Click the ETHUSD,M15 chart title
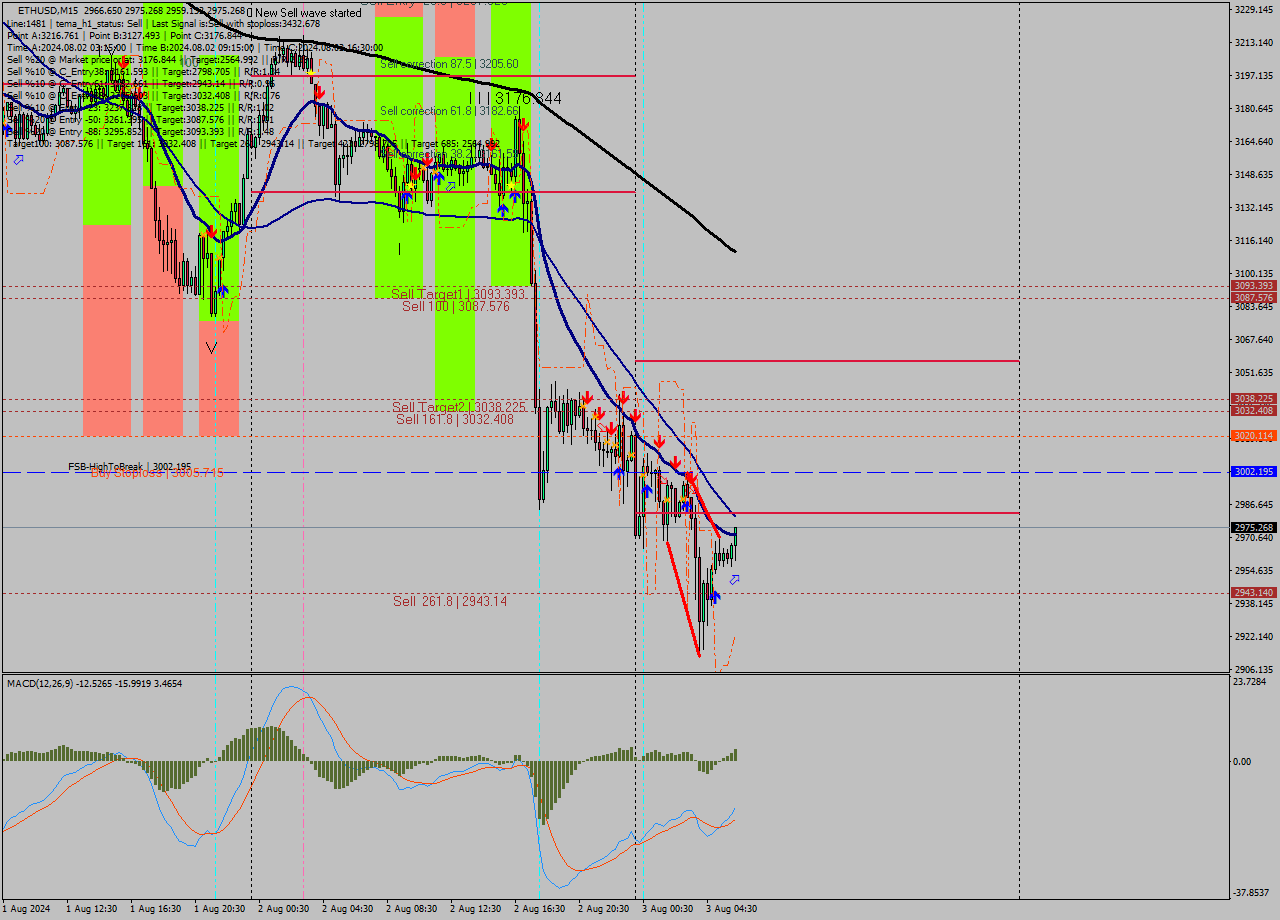This screenshot has width=1280, height=920. [50, 10]
